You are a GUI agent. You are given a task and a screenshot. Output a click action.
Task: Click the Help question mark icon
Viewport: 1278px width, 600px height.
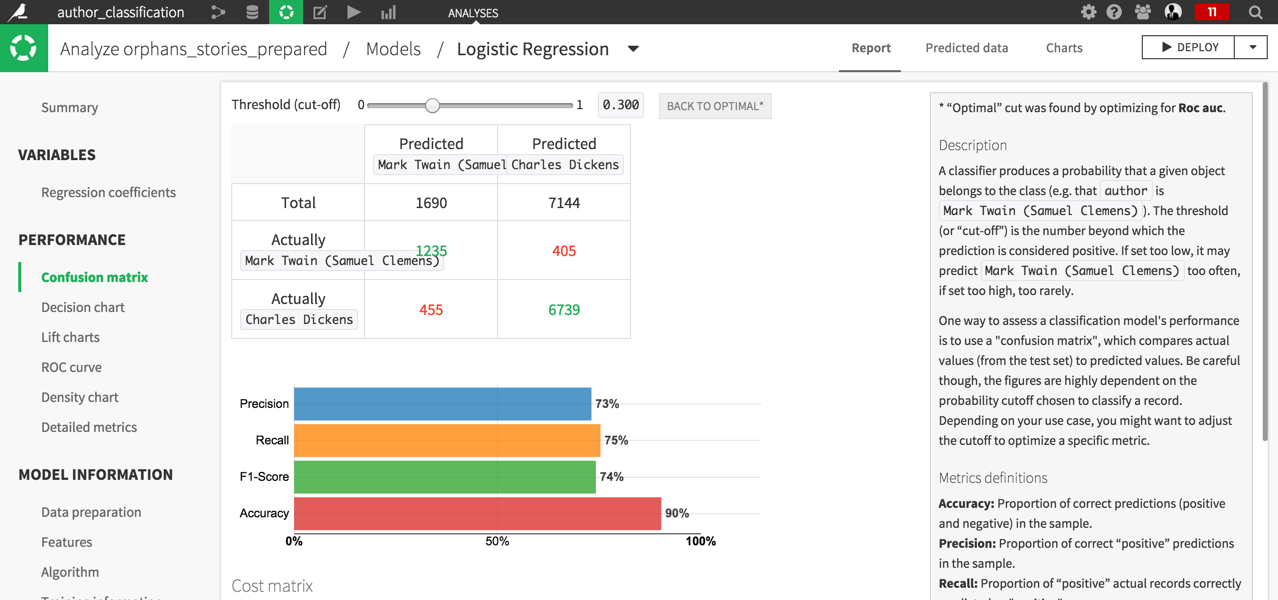tap(1114, 12)
